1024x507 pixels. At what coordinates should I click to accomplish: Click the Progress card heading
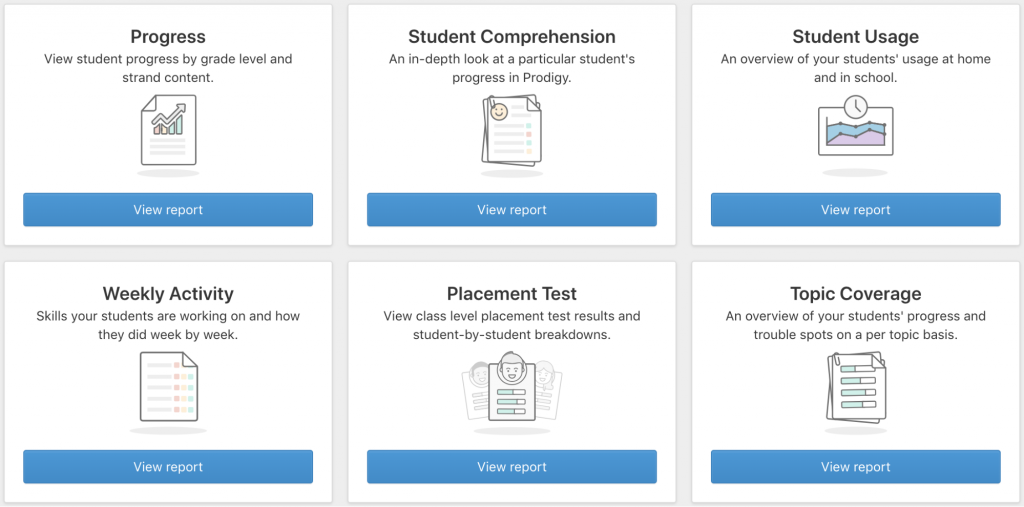point(168,37)
